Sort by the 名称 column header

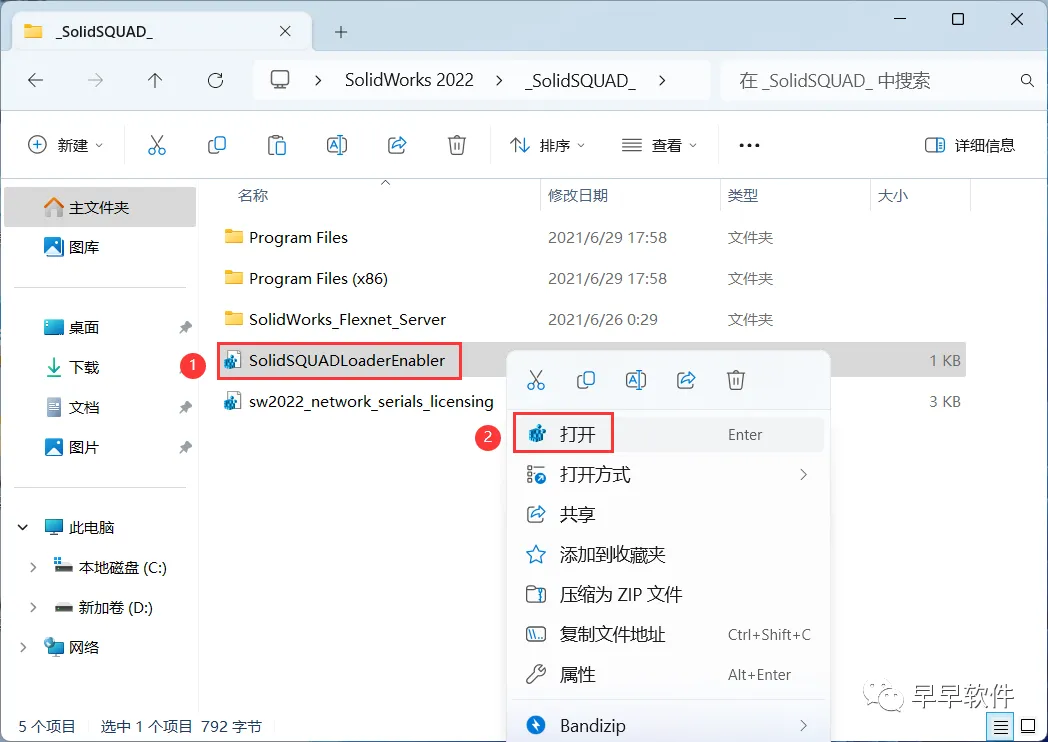click(253, 195)
